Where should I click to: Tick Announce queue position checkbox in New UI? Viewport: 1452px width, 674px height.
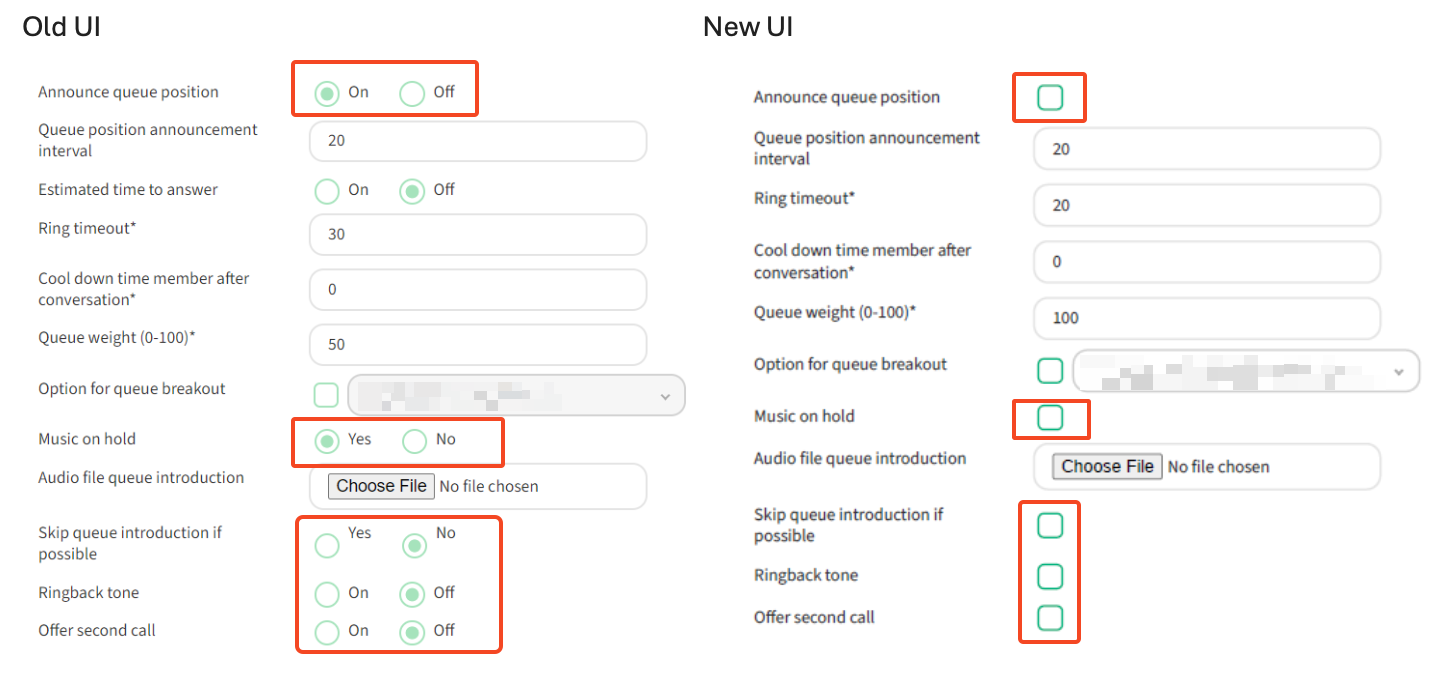(1049, 98)
